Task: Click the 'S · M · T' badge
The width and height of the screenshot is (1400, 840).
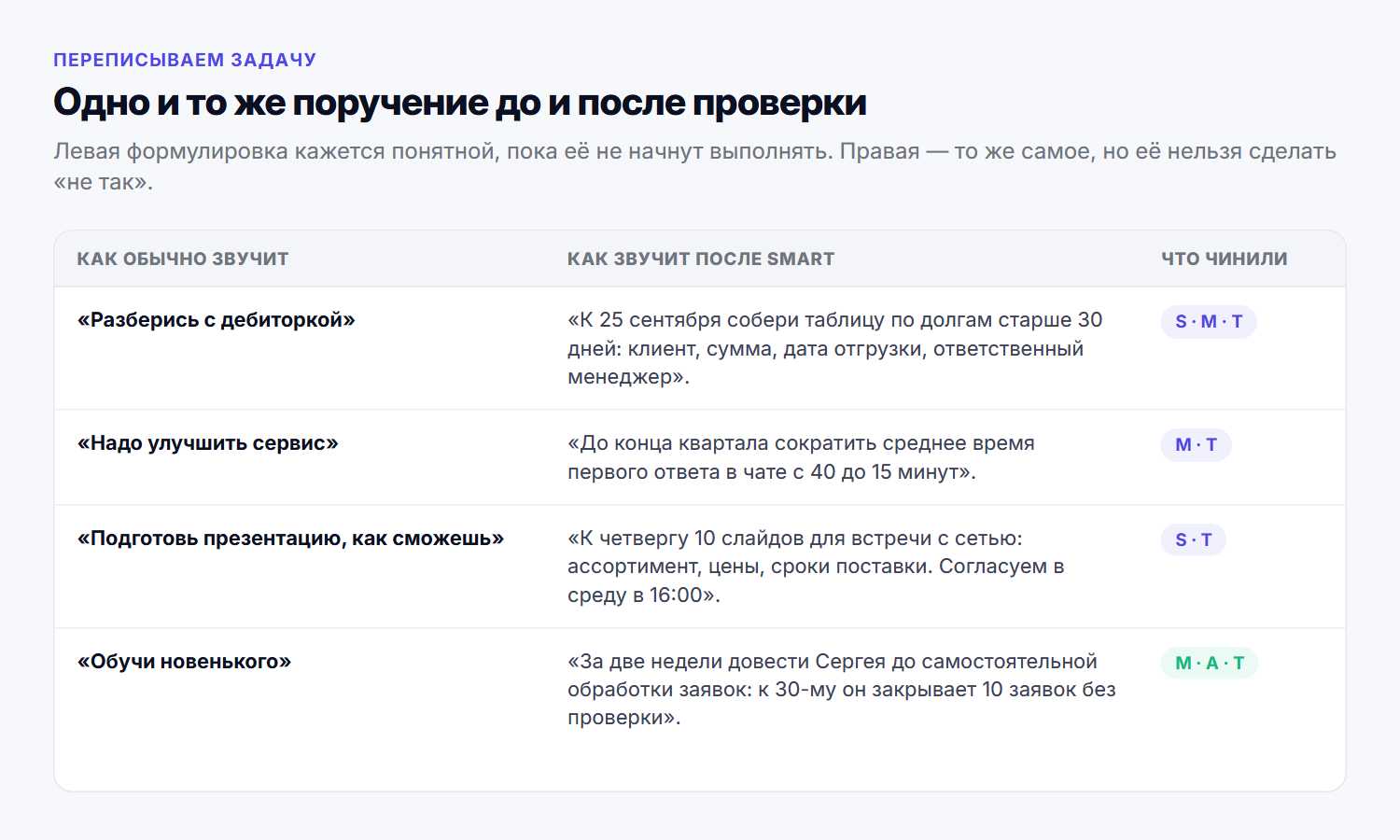Action: [x=1209, y=322]
